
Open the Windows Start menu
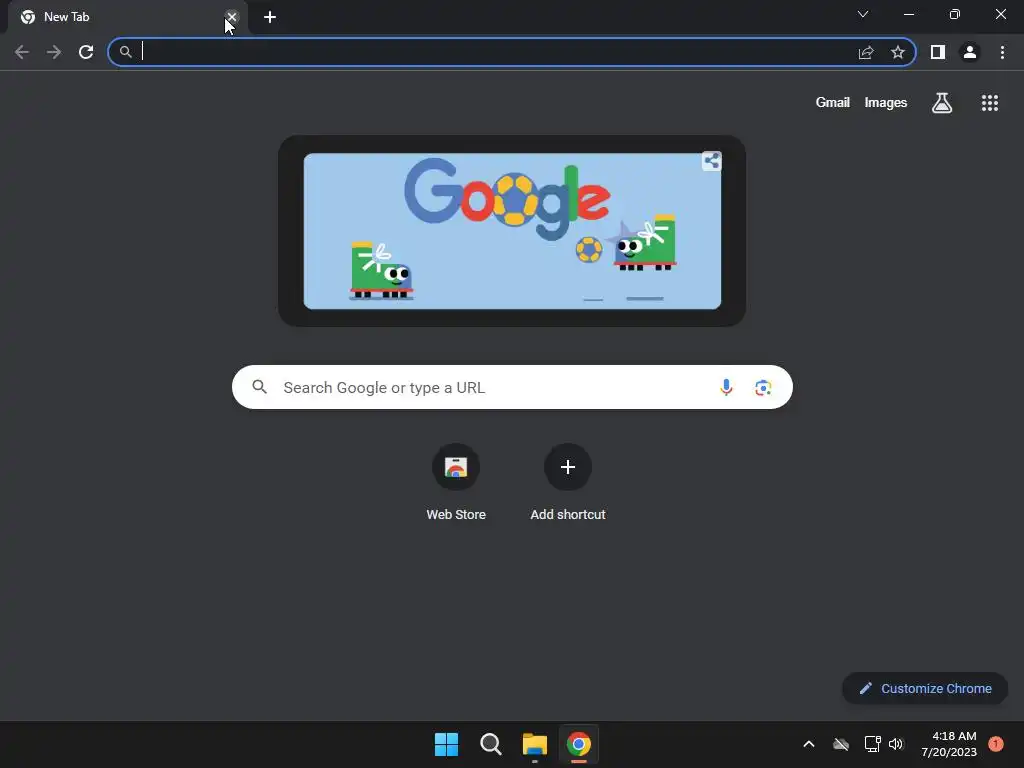(447, 744)
